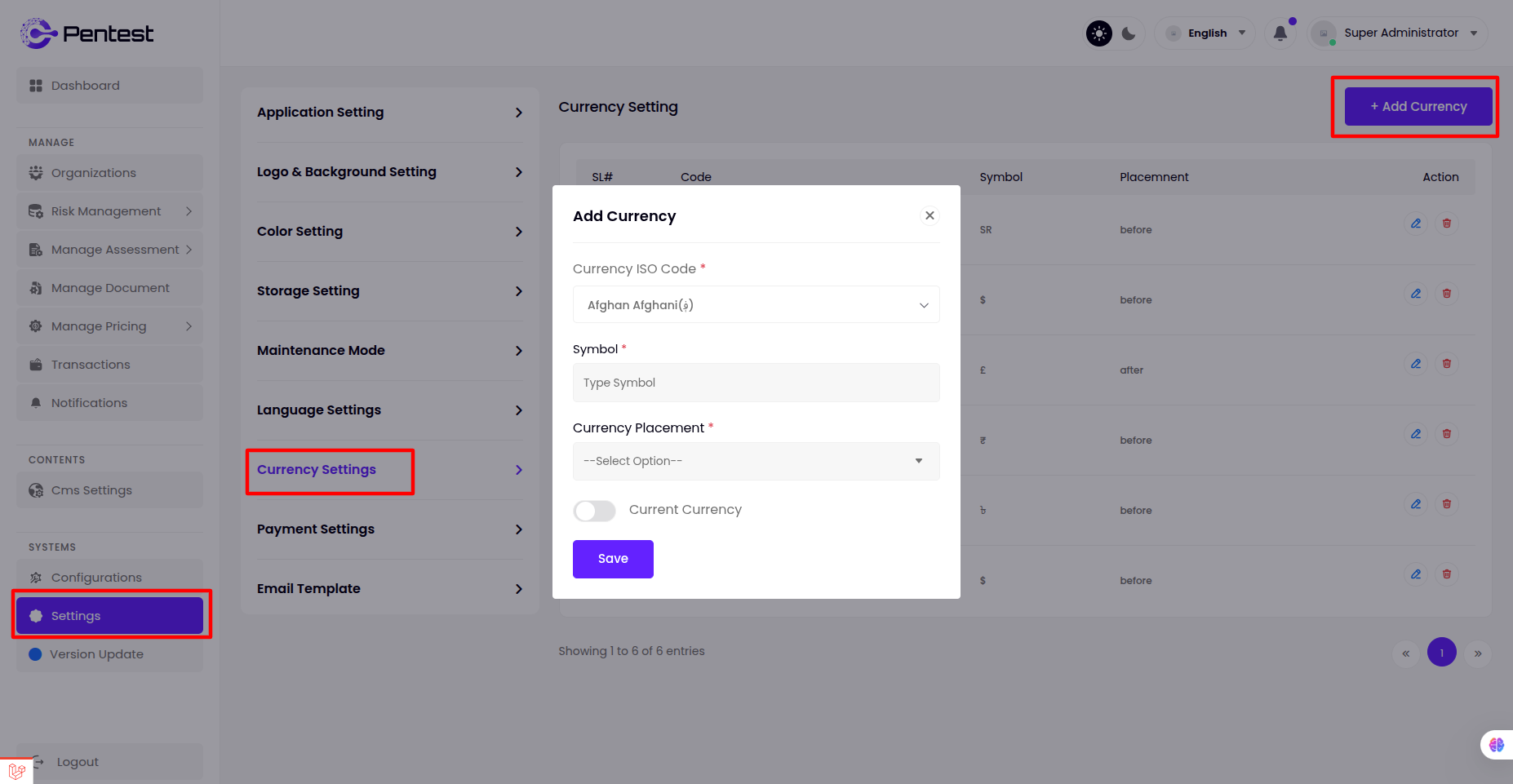
Task: Switch to dark mode moon icon
Action: click(1129, 33)
